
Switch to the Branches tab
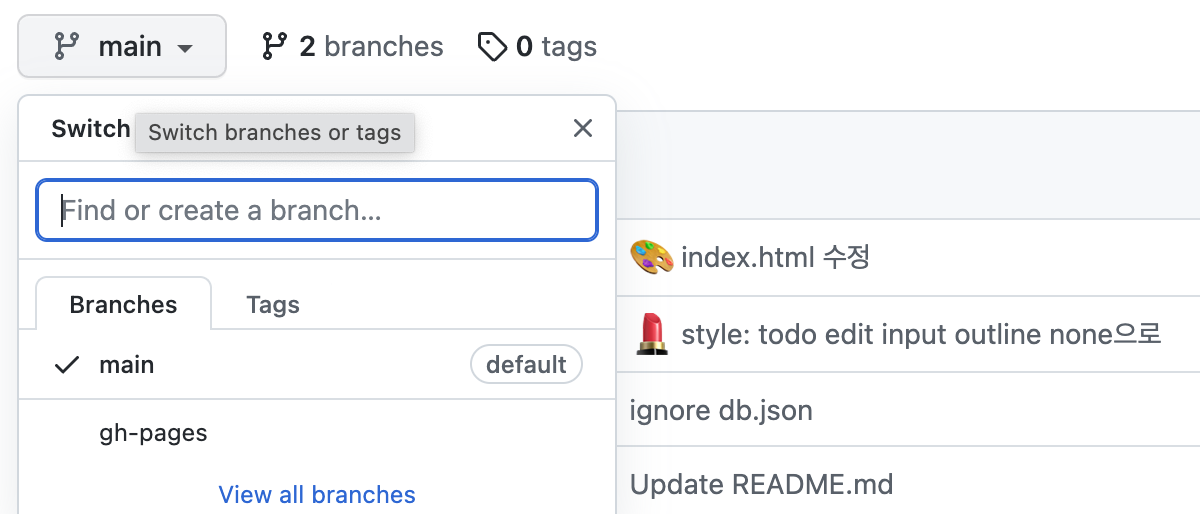(123, 304)
